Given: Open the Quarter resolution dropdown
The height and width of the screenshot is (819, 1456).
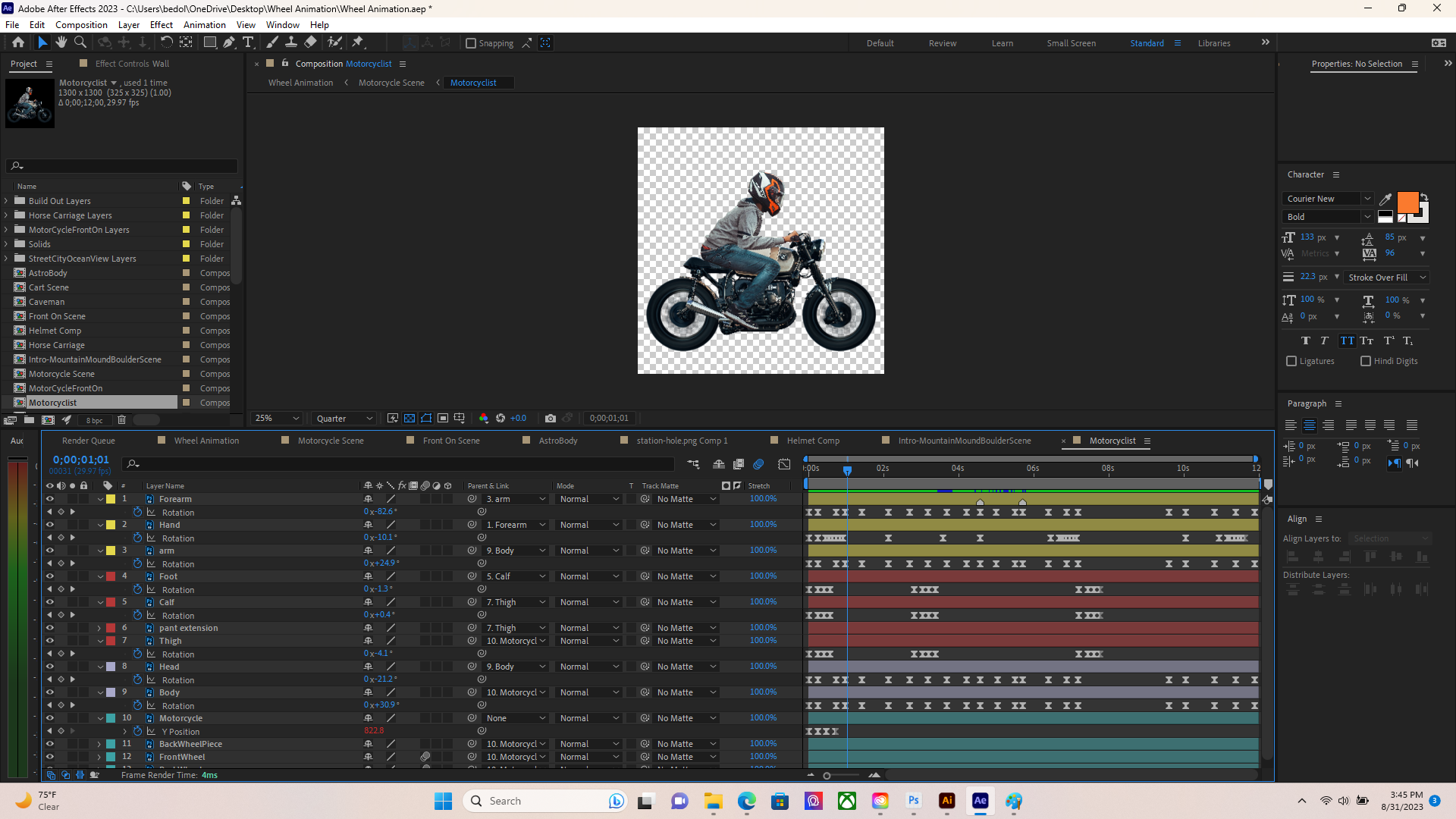Looking at the screenshot, I should pyautogui.click(x=344, y=418).
